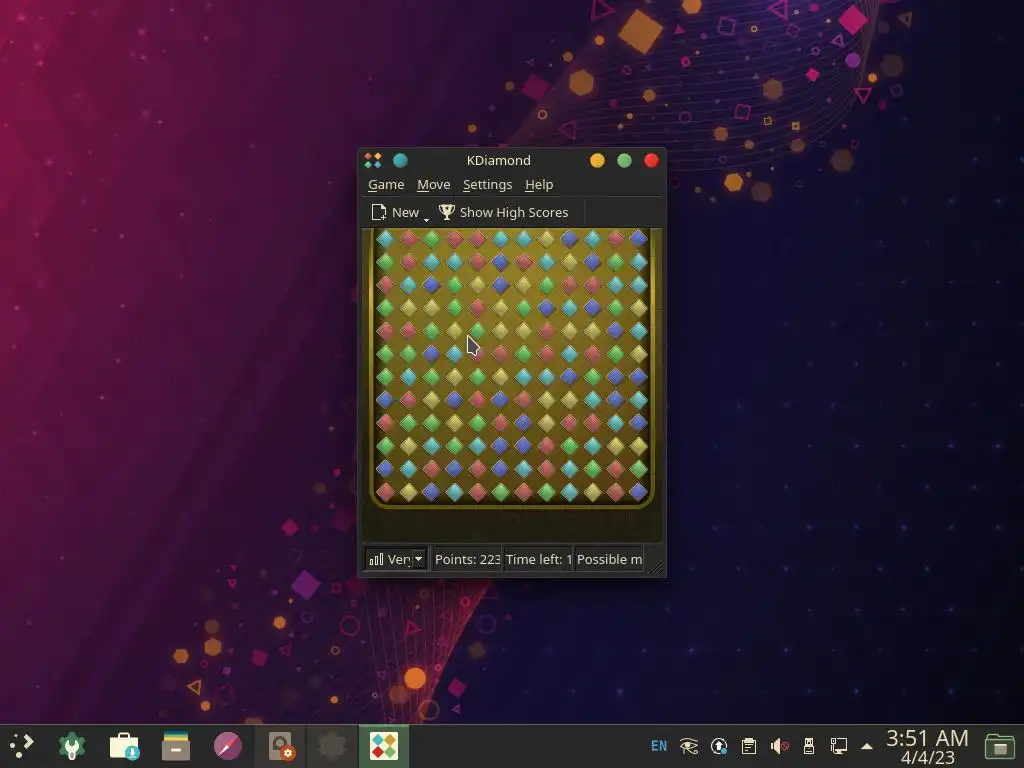
Task: Toggle the teal on-all-desktops title bar button
Action: pos(400,160)
